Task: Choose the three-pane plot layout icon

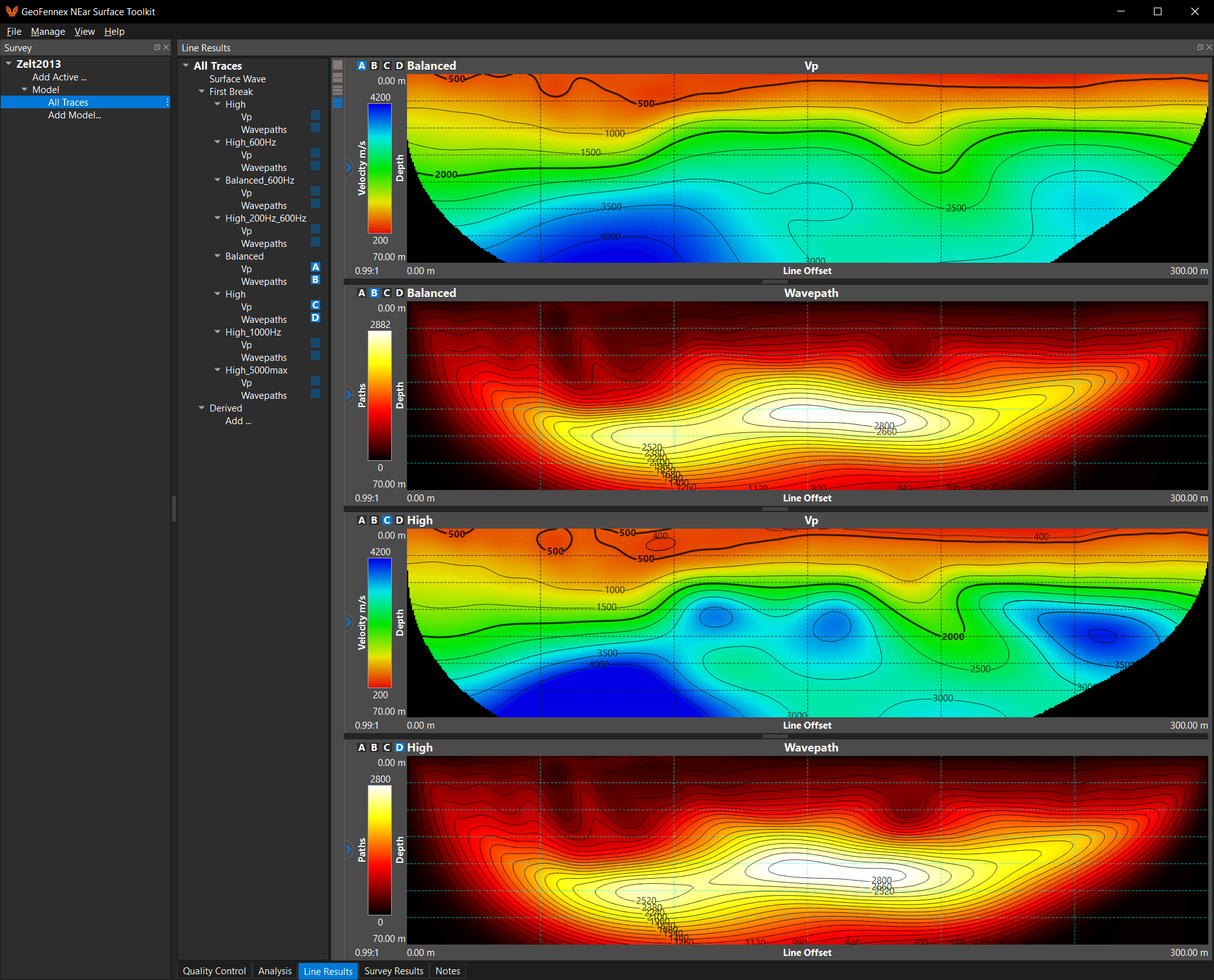Action: [338, 90]
